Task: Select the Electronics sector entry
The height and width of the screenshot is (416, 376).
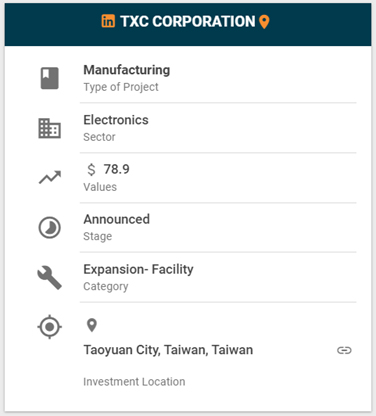Action: pyautogui.click(x=116, y=120)
